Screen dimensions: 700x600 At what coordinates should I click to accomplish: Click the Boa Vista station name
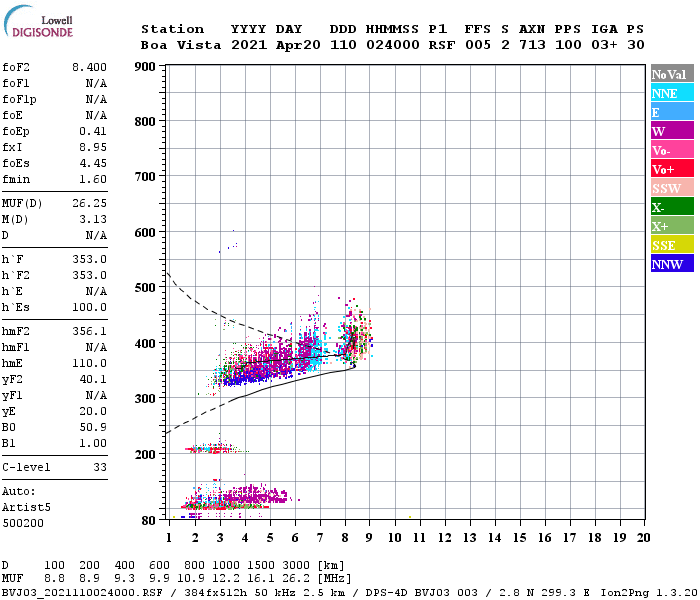pos(181,45)
